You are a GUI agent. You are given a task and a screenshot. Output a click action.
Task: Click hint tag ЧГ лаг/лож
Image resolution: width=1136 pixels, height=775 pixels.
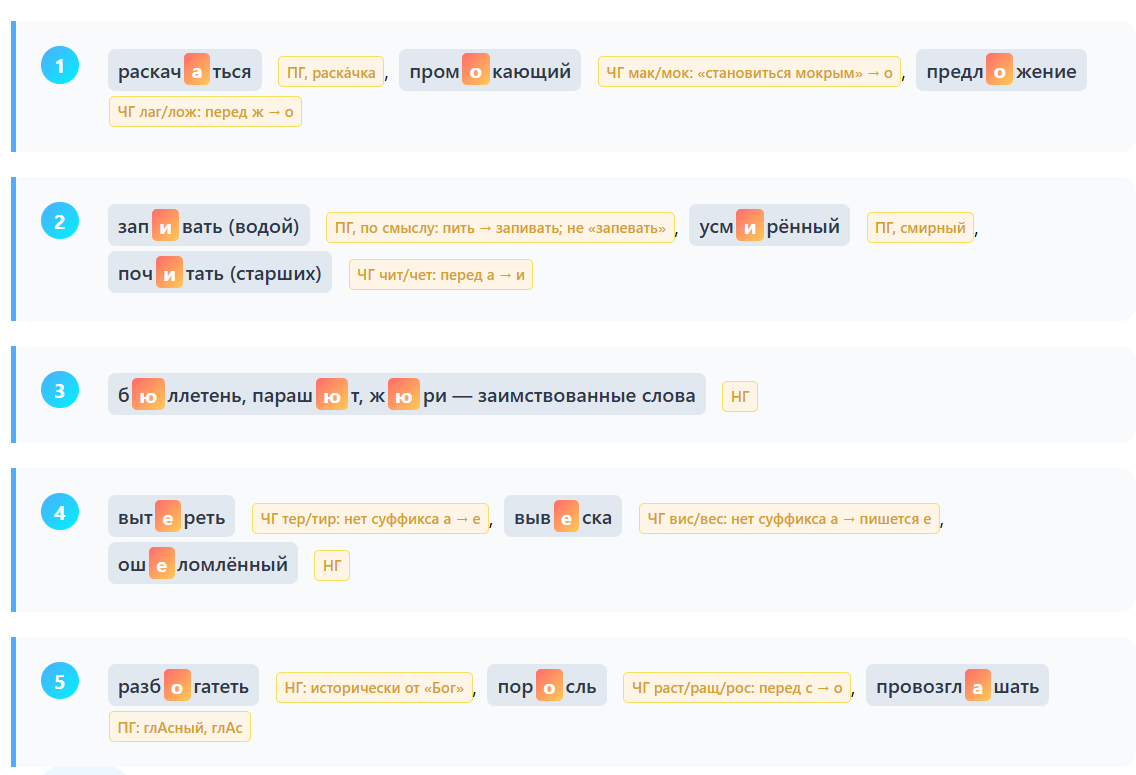(x=205, y=112)
